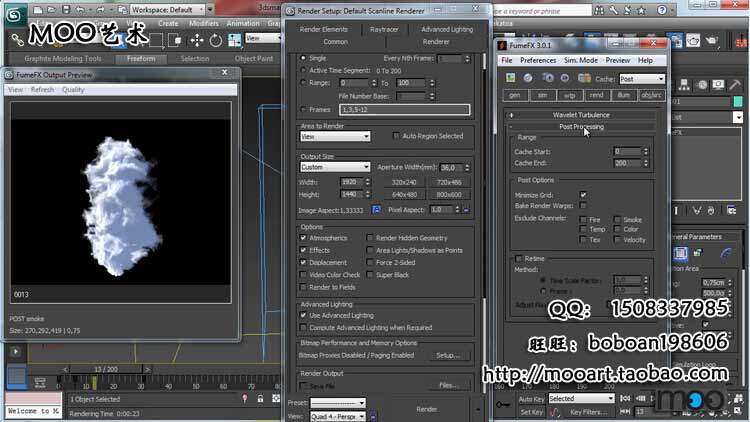
Task: Click the Redo arrow icon
Action: tap(101, 10)
